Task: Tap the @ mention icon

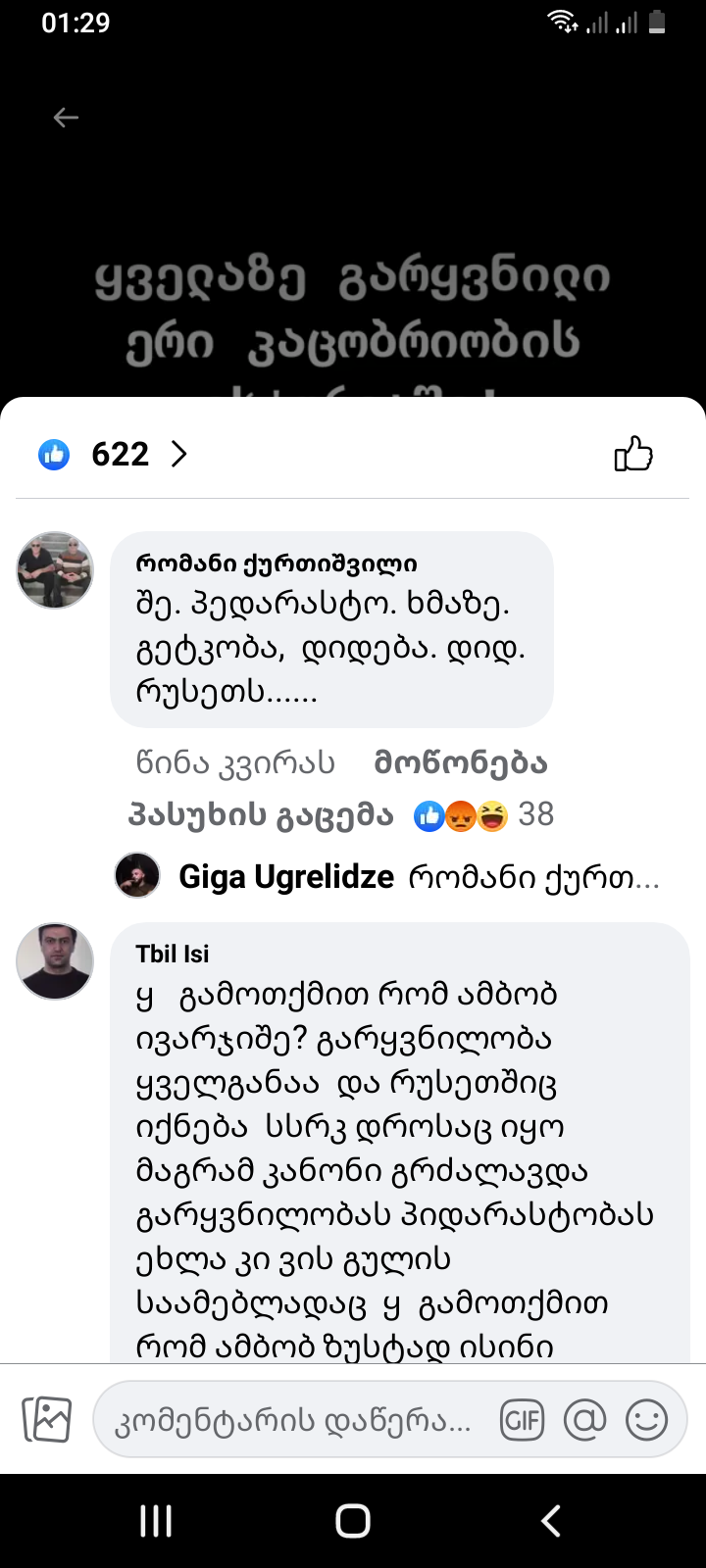Action: pos(584,1420)
